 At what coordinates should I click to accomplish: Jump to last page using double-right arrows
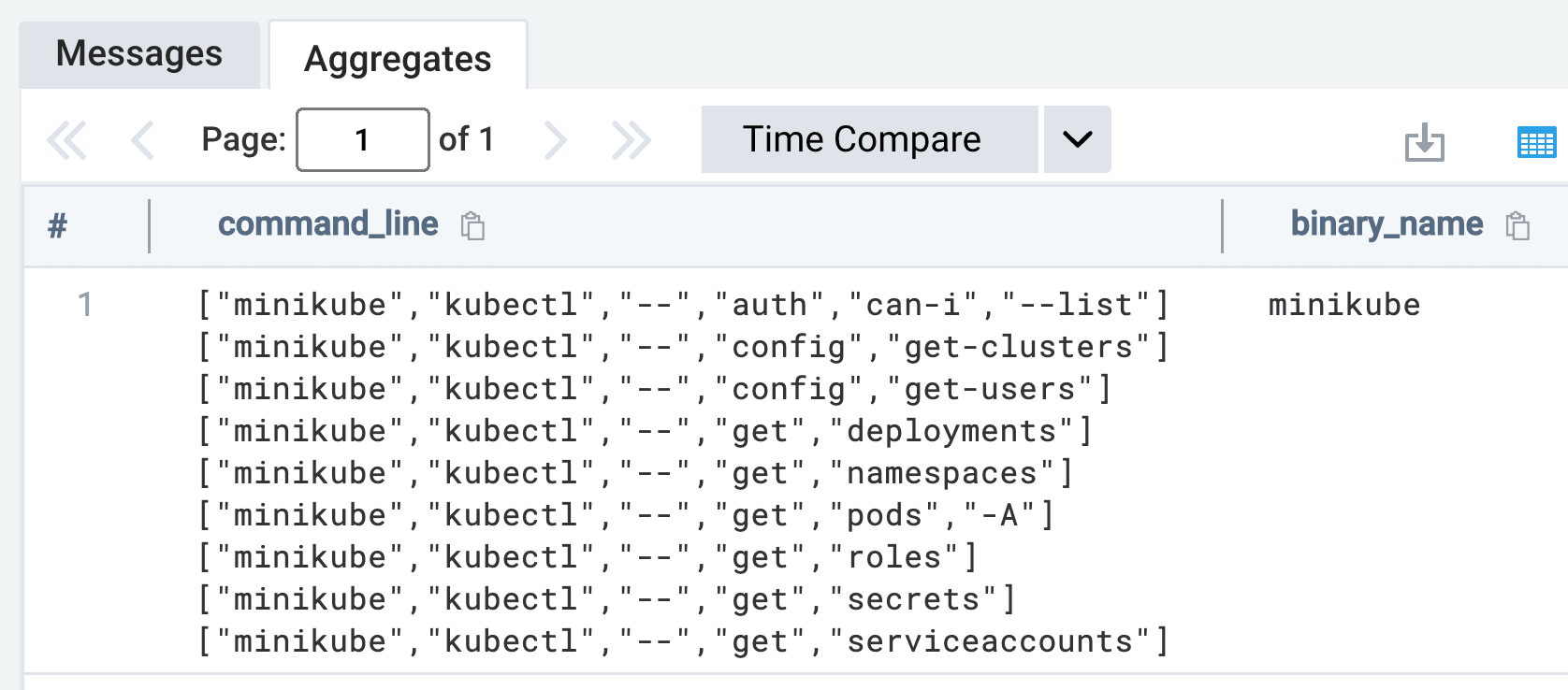click(632, 140)
